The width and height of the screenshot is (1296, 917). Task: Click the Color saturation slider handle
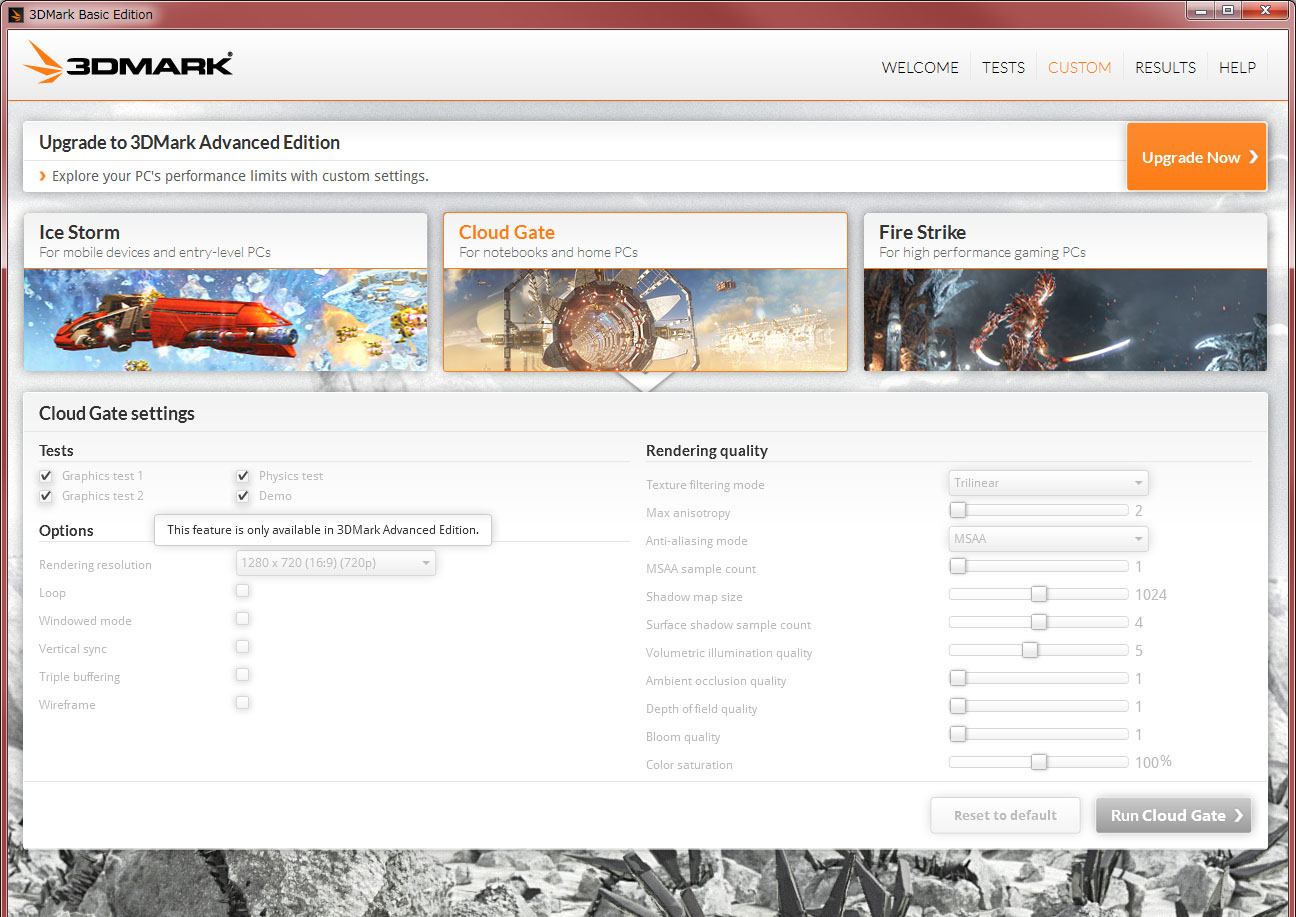coord(1039,762)
